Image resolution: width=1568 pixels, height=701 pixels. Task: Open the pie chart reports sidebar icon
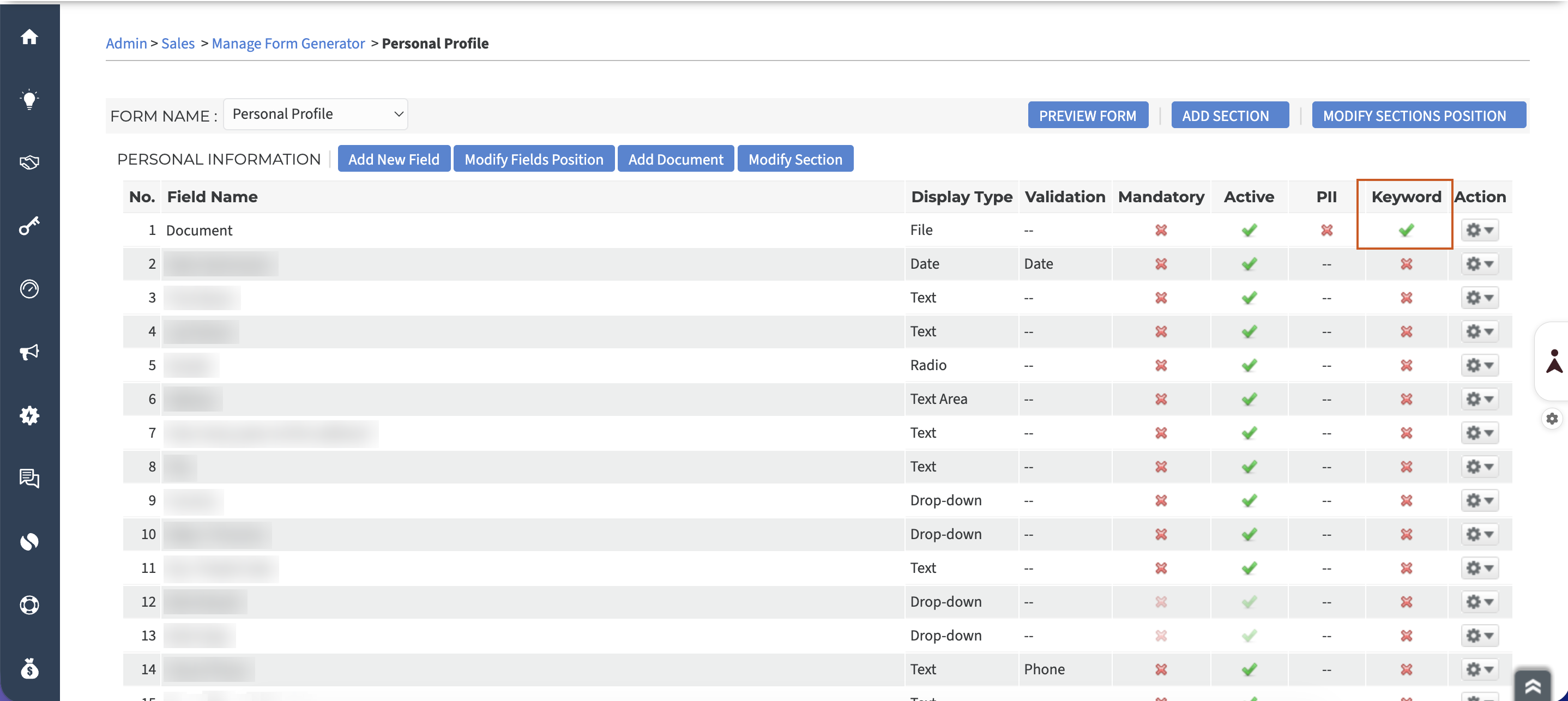29,542
